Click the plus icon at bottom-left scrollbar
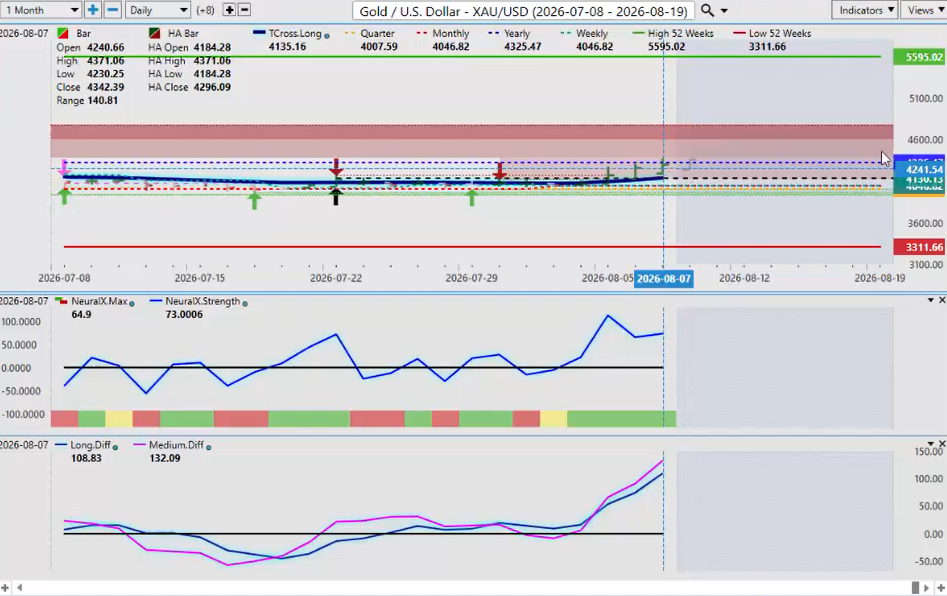This screenshot has height=596, width=947. coord(5,588)
